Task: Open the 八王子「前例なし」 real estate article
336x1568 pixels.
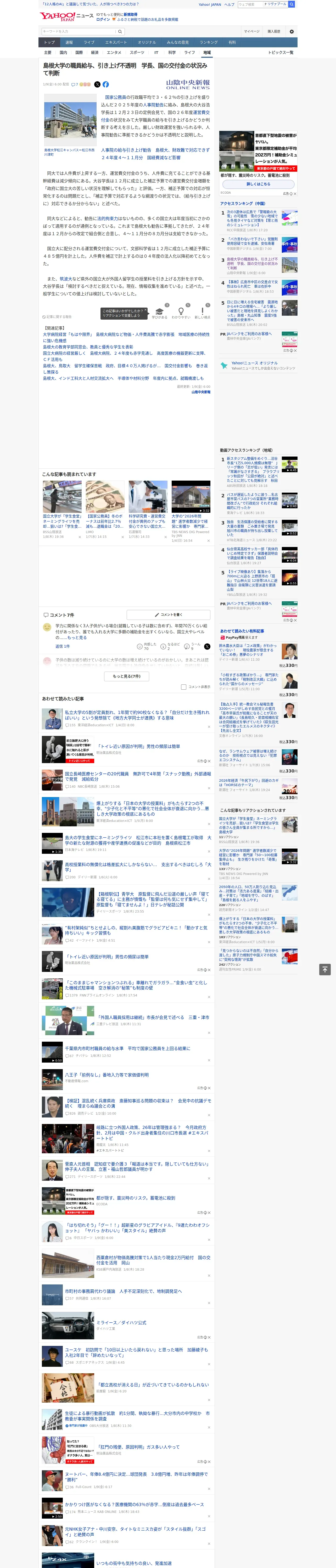Action: pyautogui.click(x=107, y=1074)
